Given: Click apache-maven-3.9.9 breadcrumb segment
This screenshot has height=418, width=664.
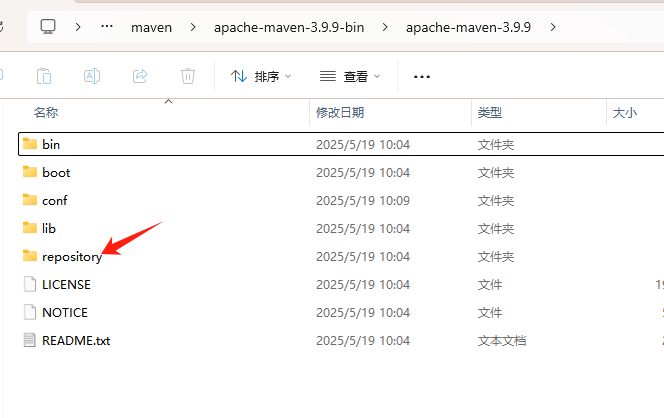Looking at the screenshot, I should pos(468,28).
